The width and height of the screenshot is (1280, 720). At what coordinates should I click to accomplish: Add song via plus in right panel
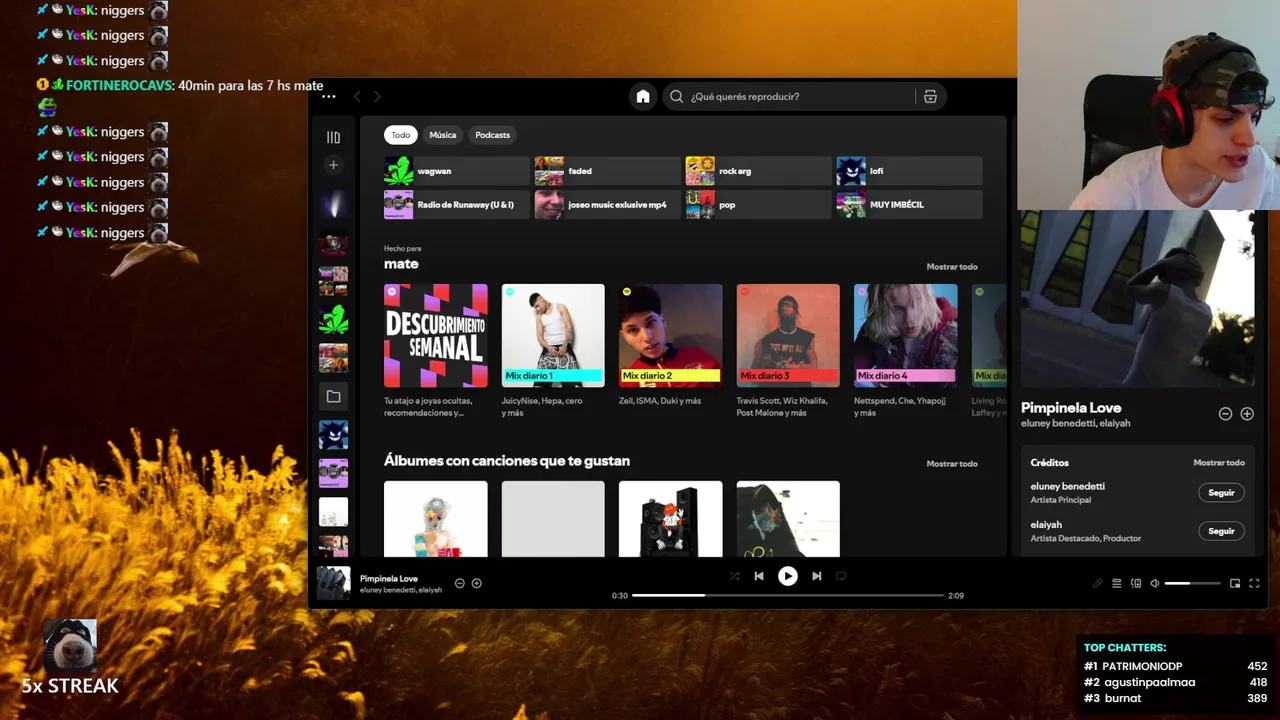(x=1247, y=414)
